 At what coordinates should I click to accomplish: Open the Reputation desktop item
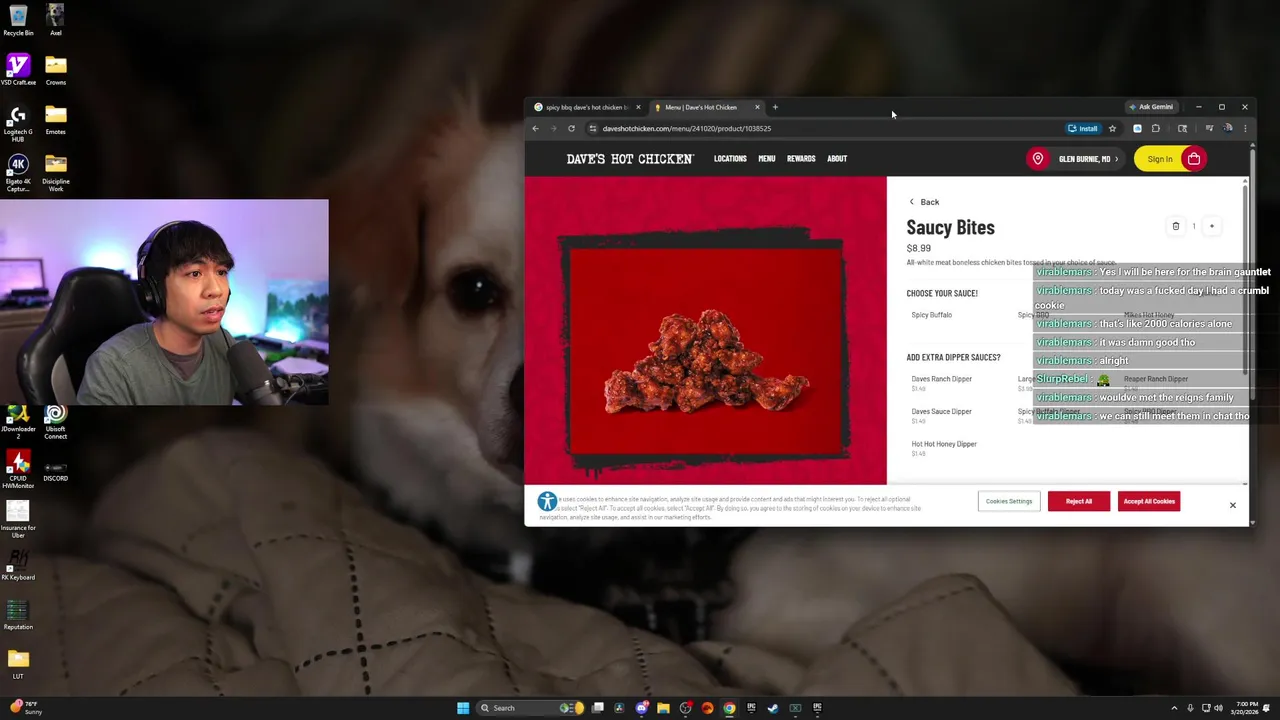coord(18,616)
